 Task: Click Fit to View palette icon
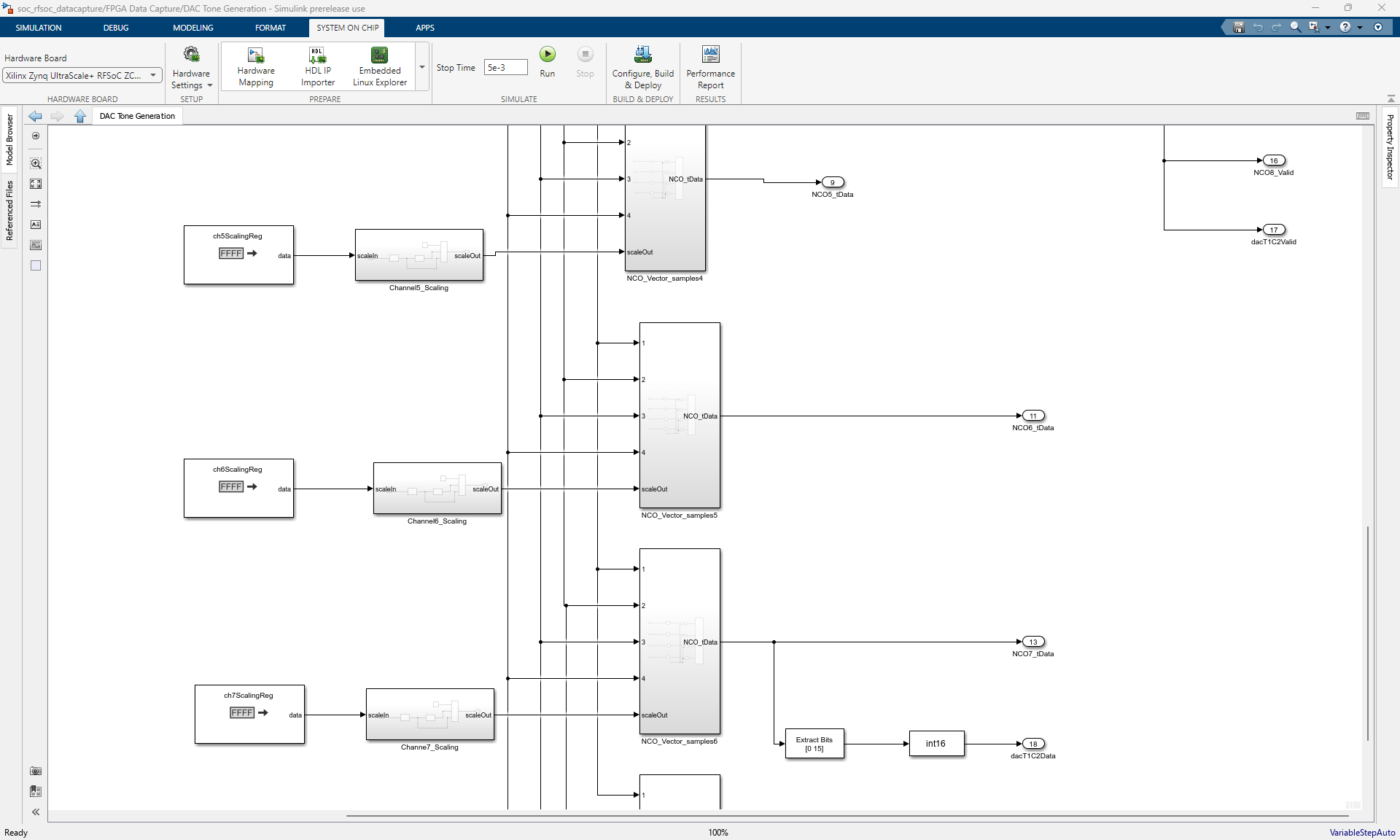click(x=36, y=184)
